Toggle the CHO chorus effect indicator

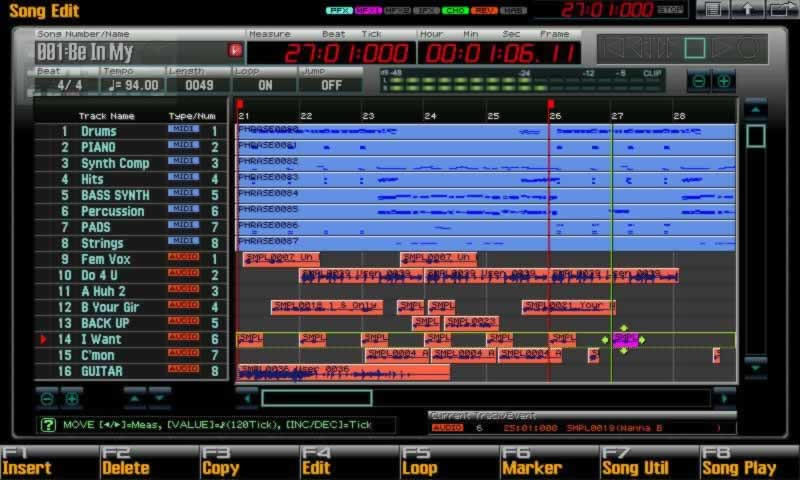453,10
